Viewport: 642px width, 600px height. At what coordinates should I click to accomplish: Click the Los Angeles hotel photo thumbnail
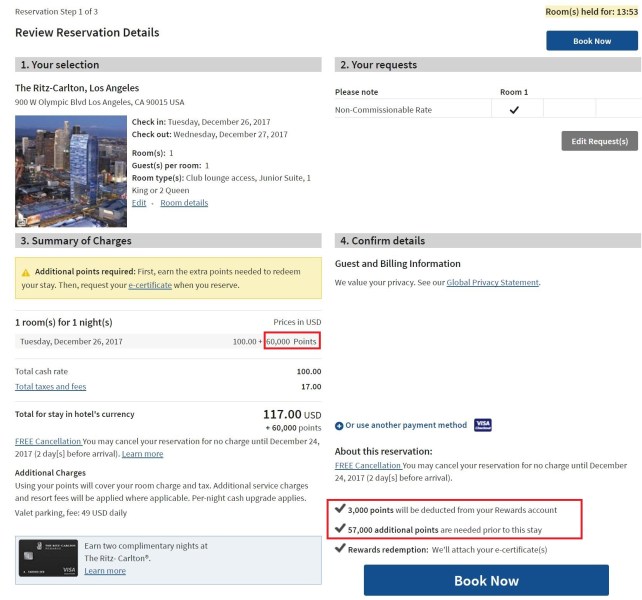[71, 171]
